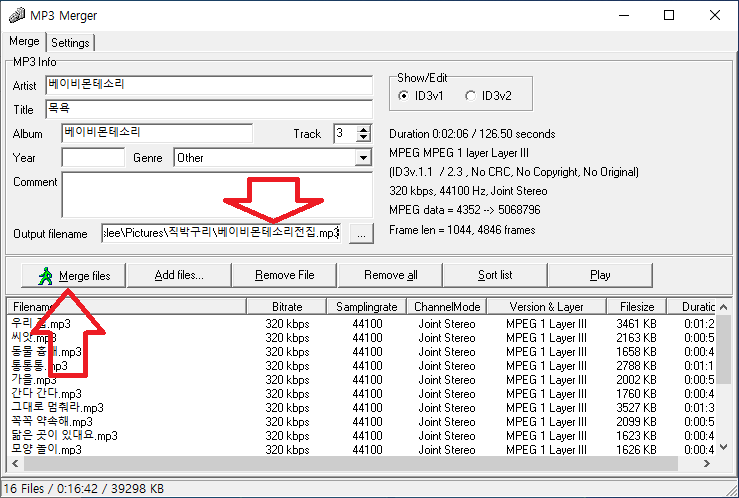This screenshot has height=498, width=739.
Task: Switch to the Merge tab
Action: point(24,43)
